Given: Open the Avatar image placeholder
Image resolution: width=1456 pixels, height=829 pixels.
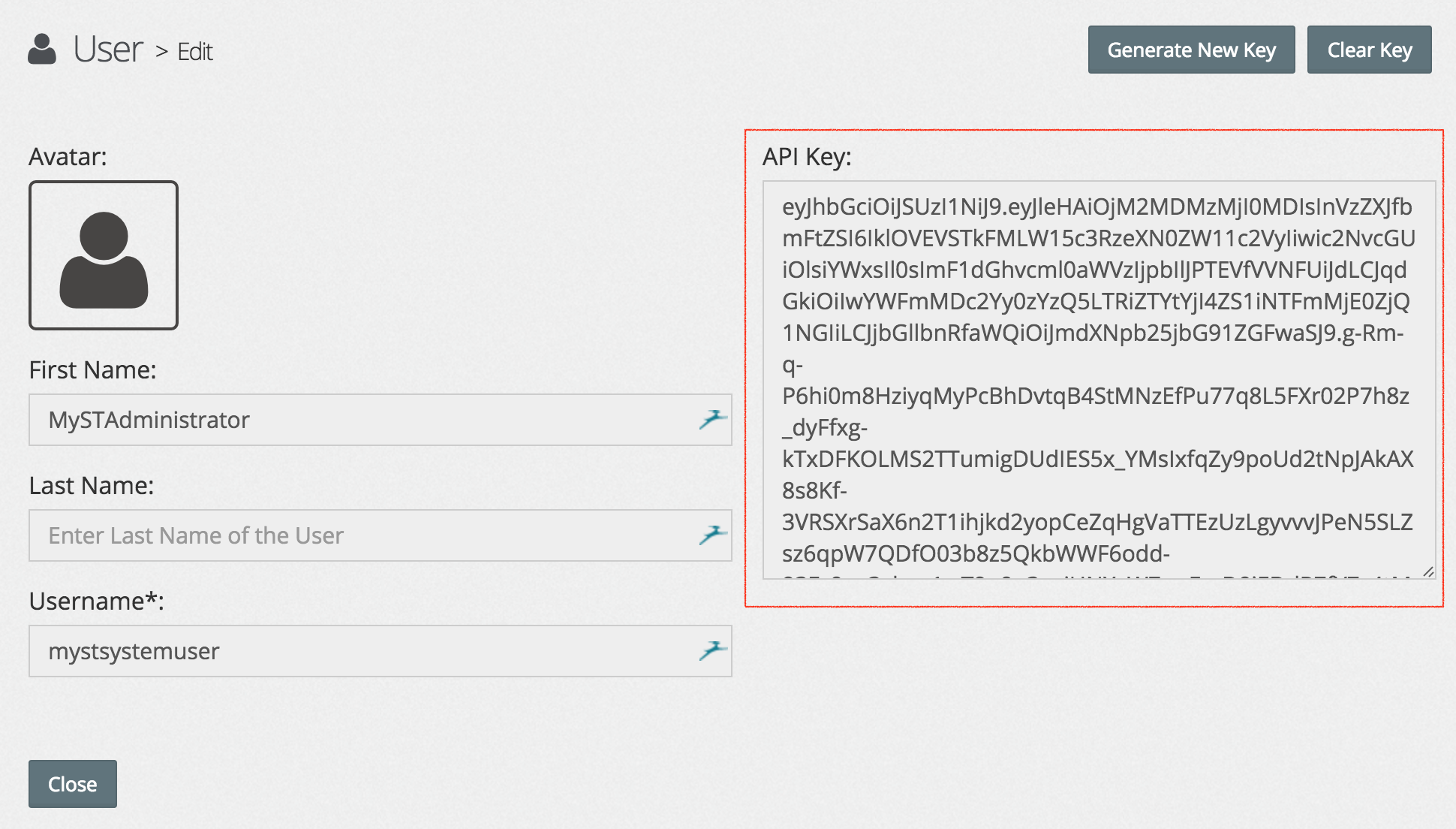Looking at the screenshot, I should tap(104, 255).
